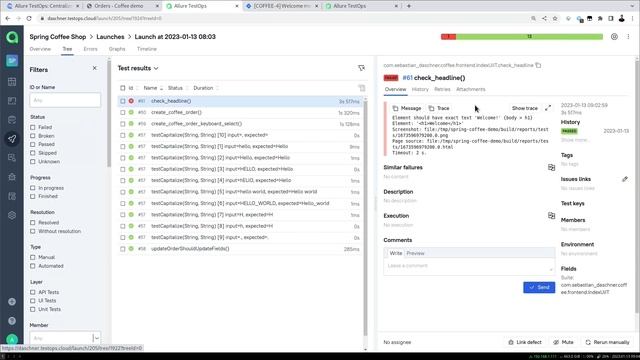Image resolution: width=640 pixels, height=360 pixels.
Task: Go to Launches breadcrumb link
Action: click(110, 37)
